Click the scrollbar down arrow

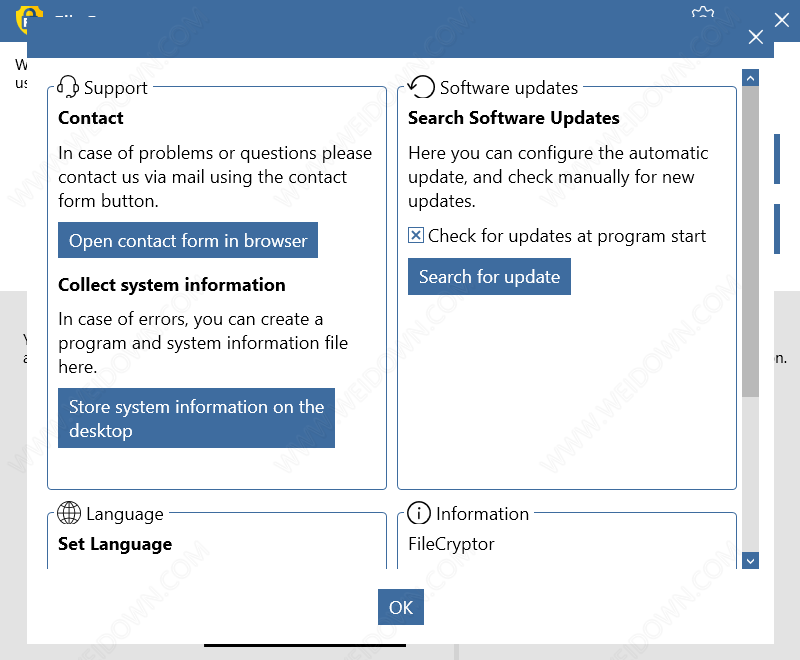coord(750,561)
